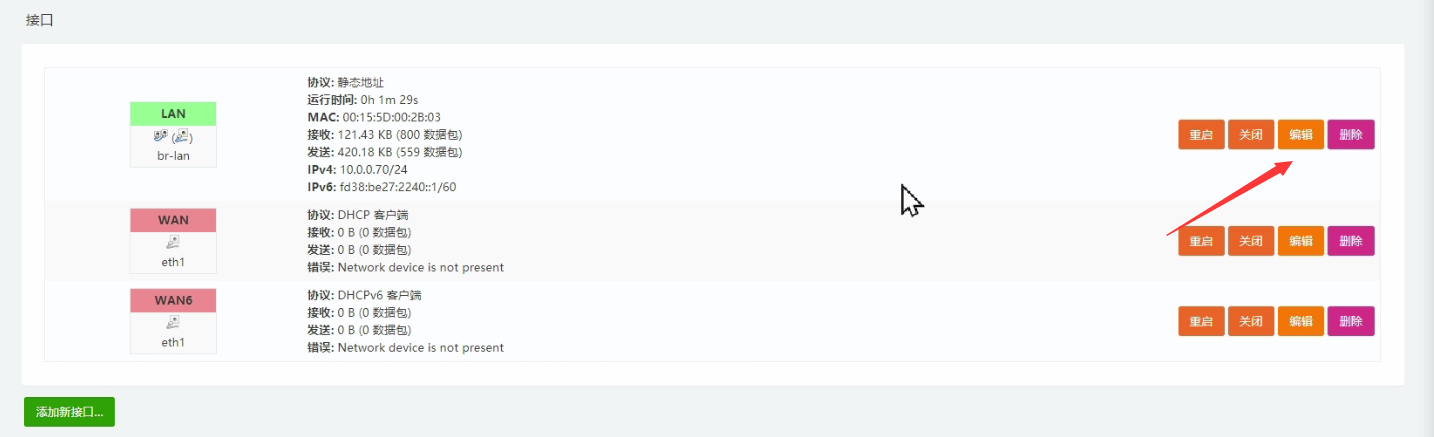1434x437 pixels.
Task: Delete the LAN interface with 删除
Action: 1351,135
